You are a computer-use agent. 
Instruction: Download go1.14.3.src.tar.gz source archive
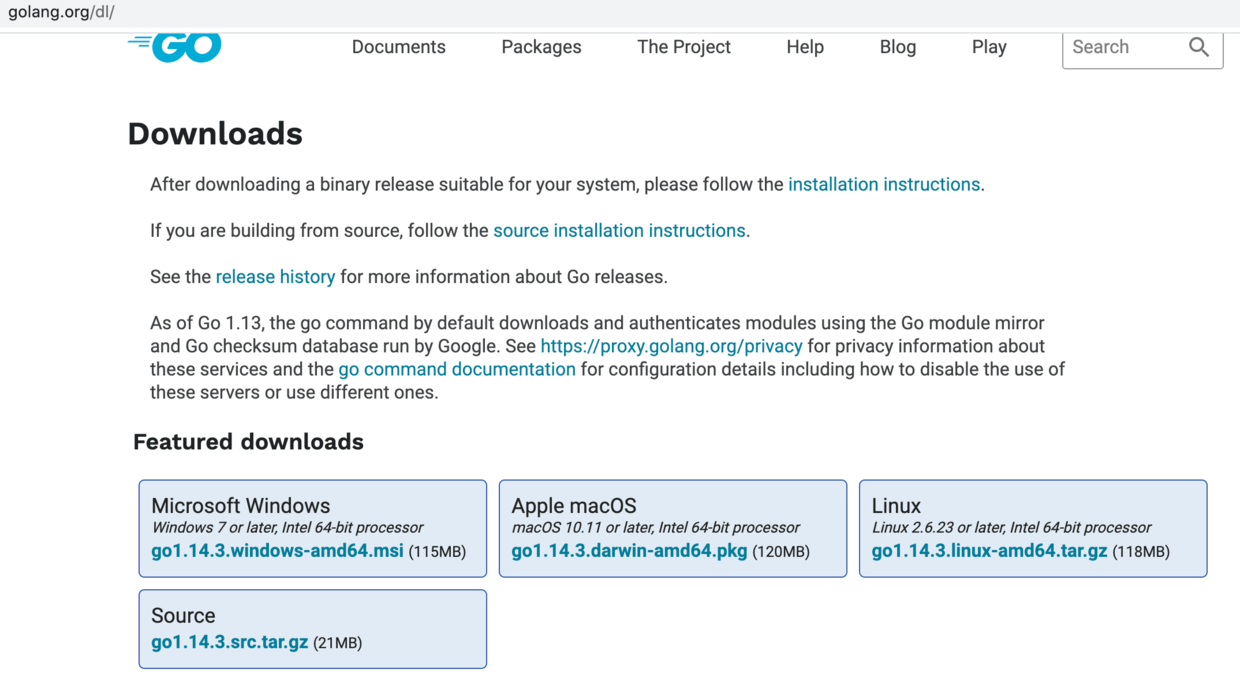click(x=229, y=642)
